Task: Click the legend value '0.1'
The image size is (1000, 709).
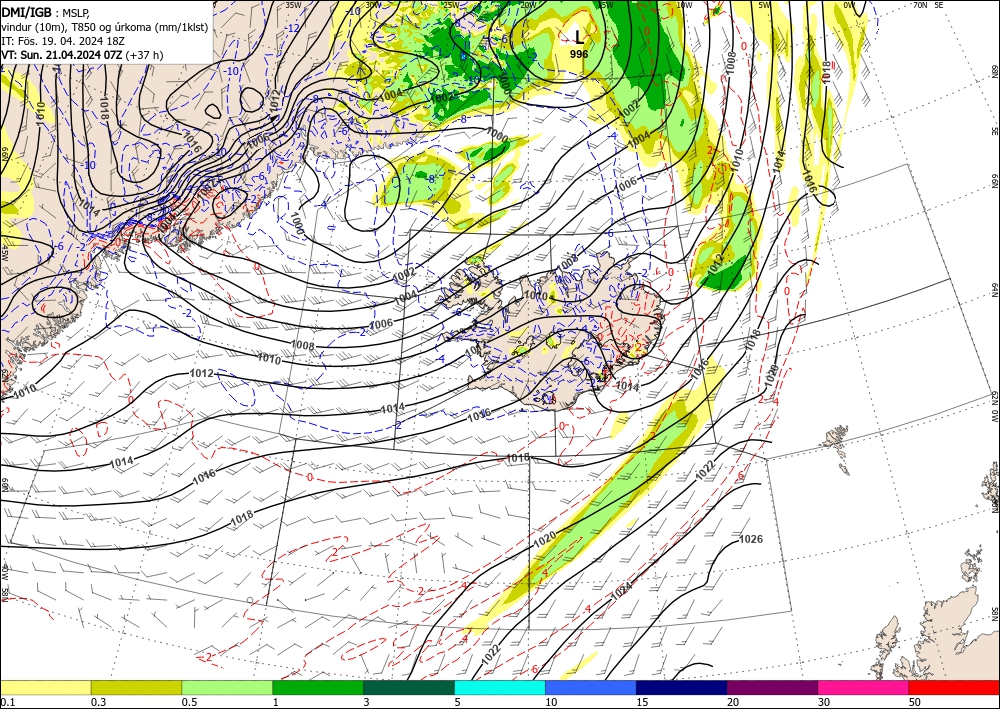Action: pyautogui.click(x=6, y=702)
